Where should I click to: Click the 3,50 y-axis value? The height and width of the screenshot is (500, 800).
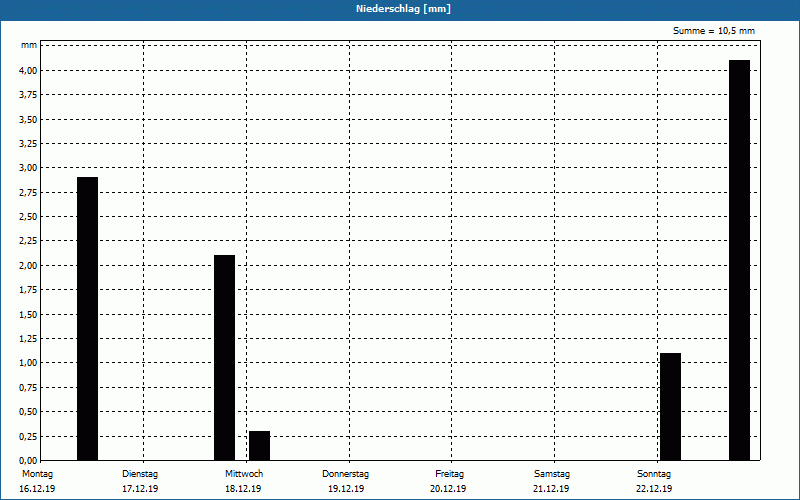(x=28, y=119)
